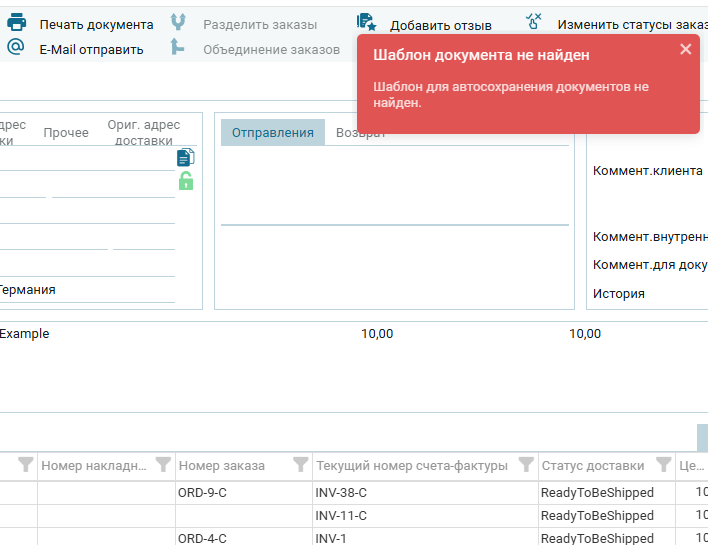Viewport: 708px width, 545px height.
Task: Open filter for Номер накладной column
Action: pyautogui.click(x=163, y=465)
